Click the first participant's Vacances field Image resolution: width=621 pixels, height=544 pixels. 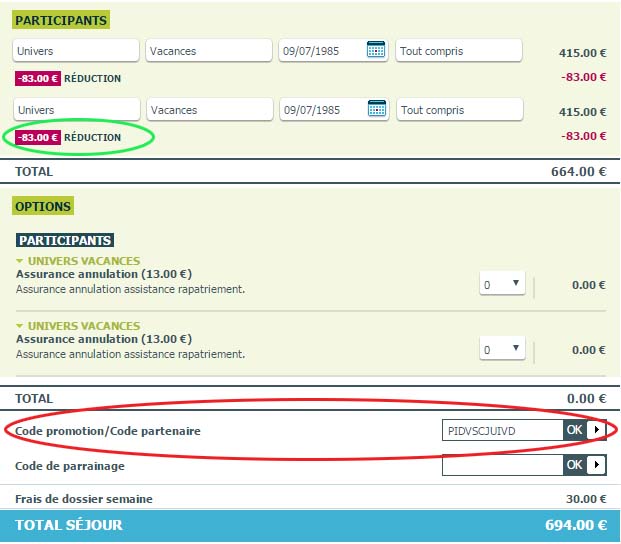pos(209,51)
